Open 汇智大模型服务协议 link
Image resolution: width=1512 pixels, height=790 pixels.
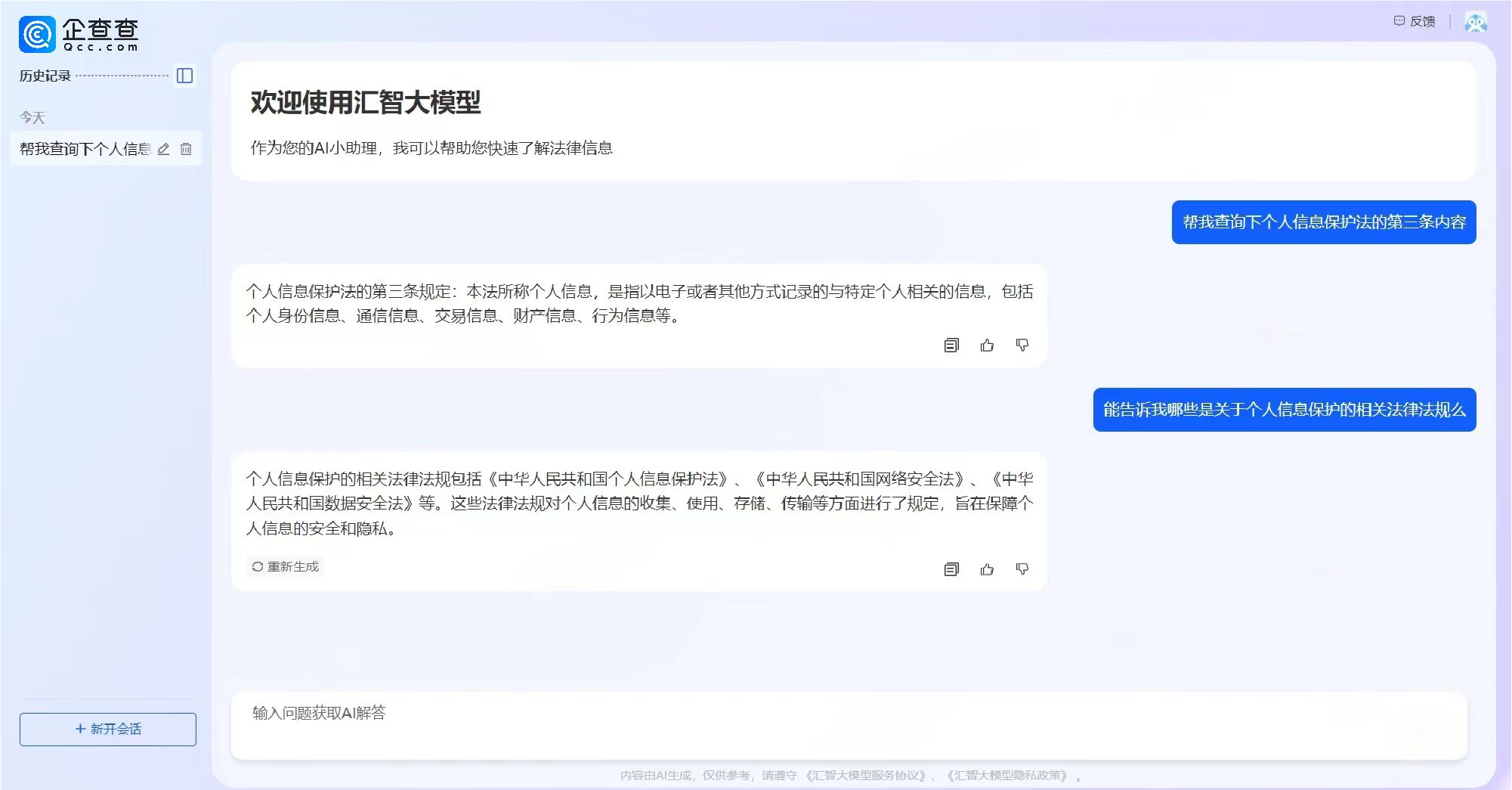tap(864, 776)
